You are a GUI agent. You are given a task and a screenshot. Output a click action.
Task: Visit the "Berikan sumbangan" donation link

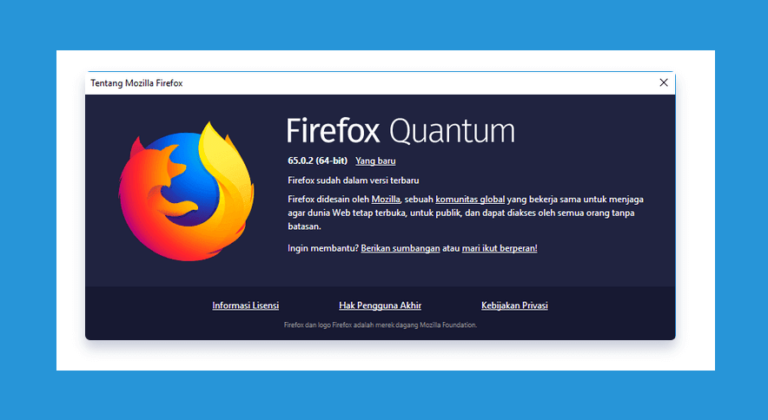coord(400,248)
